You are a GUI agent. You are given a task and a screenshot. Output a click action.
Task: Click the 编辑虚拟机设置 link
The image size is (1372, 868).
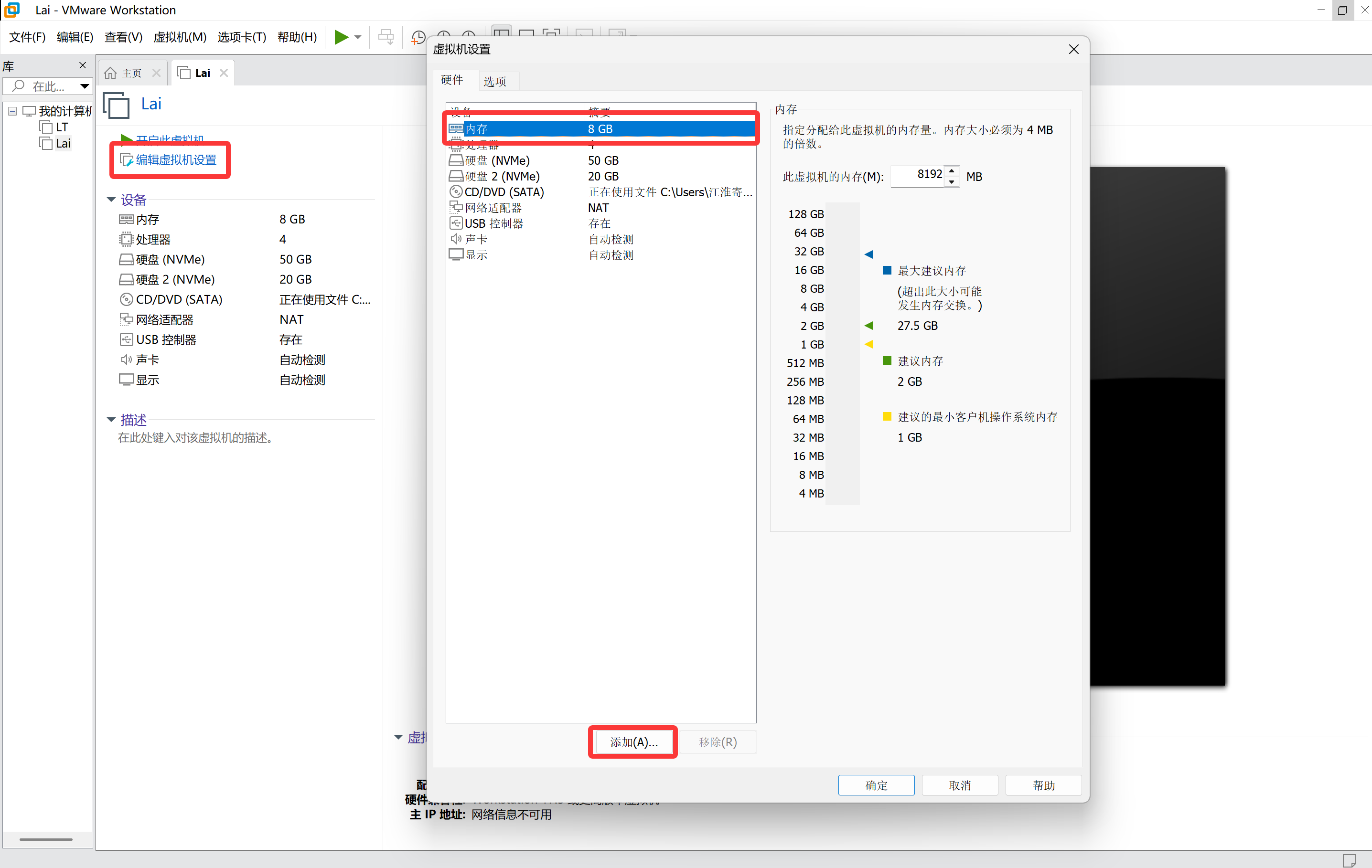tap(176, 160)
